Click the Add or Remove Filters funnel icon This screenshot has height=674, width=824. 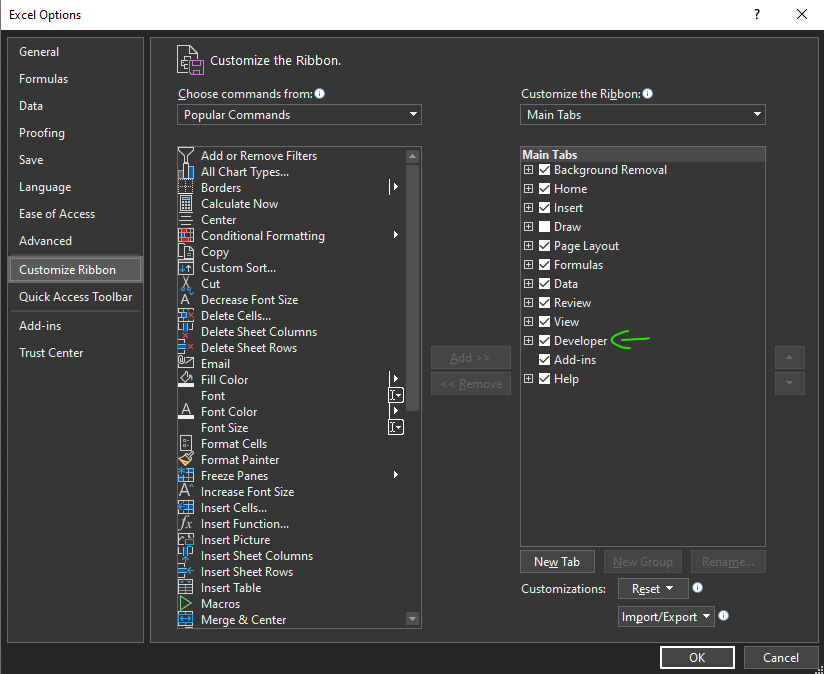click(186, 155)
